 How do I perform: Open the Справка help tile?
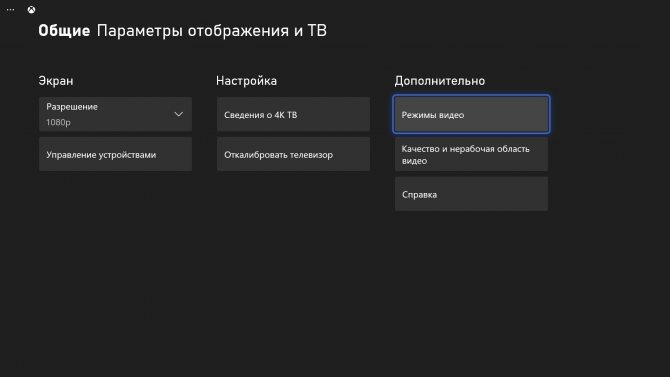click(x=471, y=194)
